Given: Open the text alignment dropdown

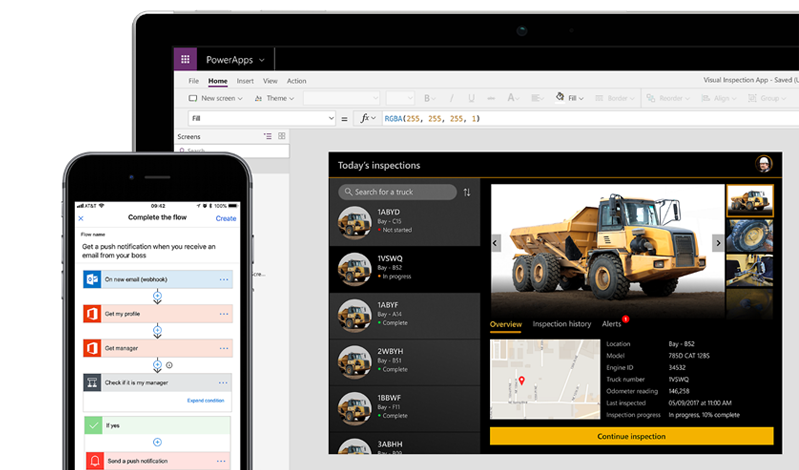Looking at the screenshot, I should point(538,98).
